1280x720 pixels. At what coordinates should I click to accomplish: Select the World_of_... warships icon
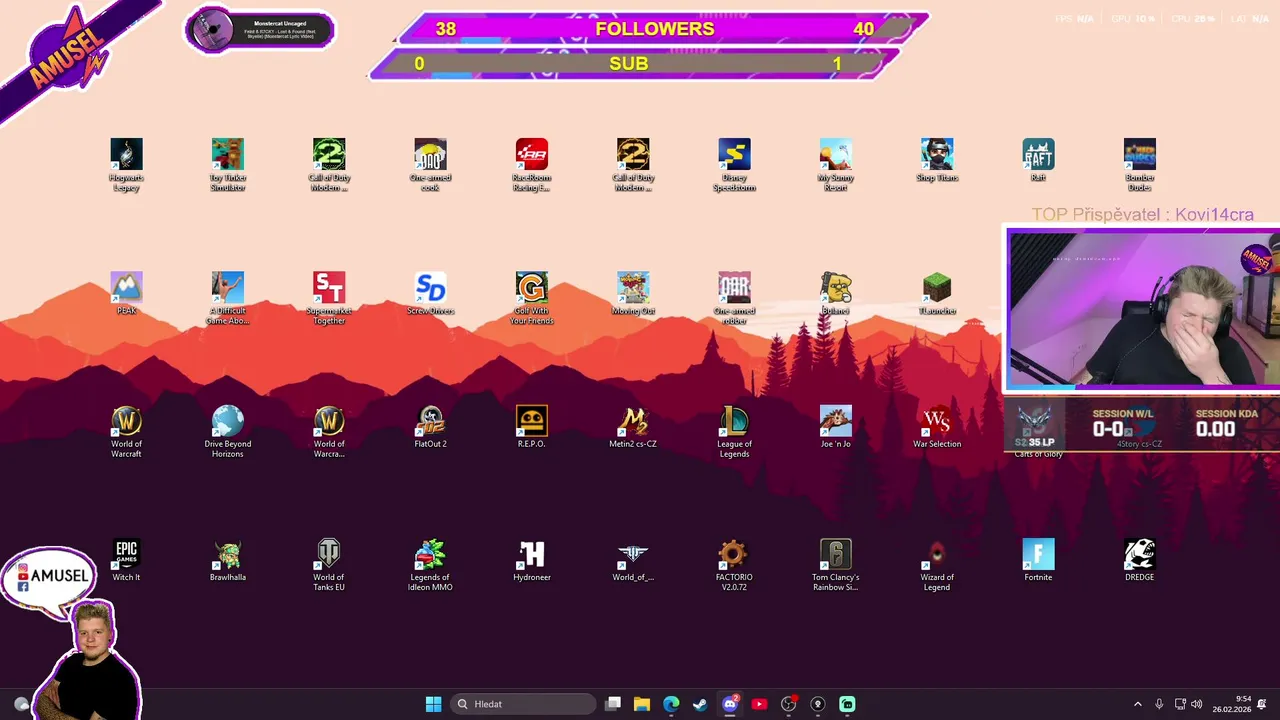click(633, 560)
